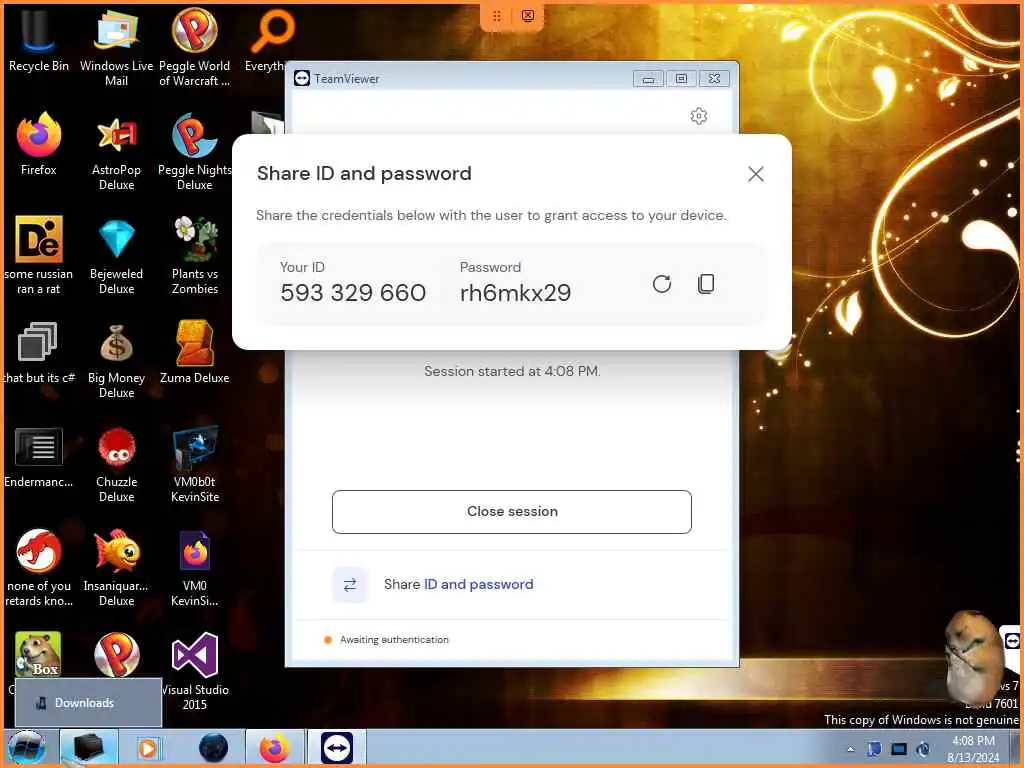1024x768 pixels.
Task: Click the power plug tray icon
Action: pos(923,749)
